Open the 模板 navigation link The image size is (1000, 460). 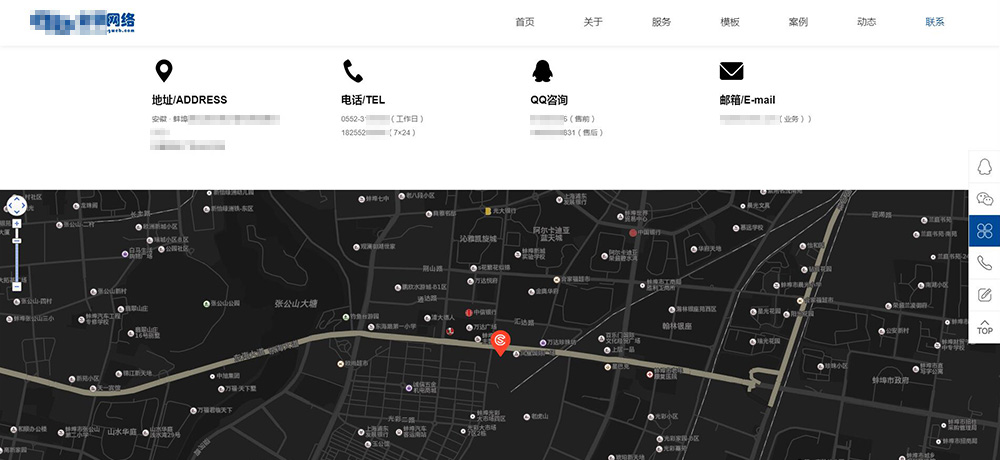click(x=730, y=22)
